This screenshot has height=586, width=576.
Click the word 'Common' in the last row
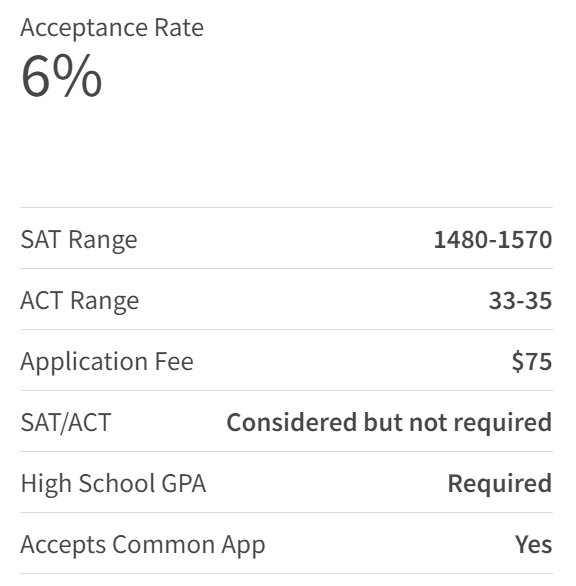click(164, 544)
